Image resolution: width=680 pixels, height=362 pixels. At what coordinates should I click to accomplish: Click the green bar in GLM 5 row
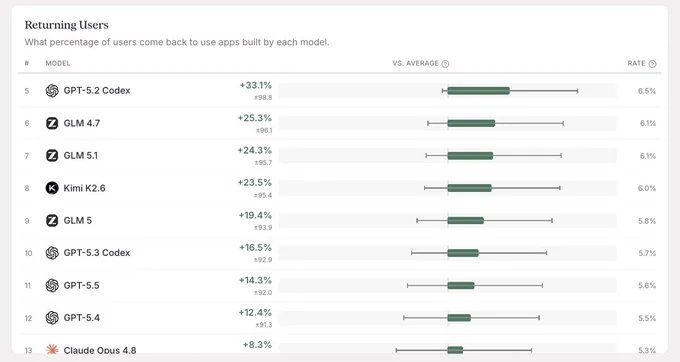[x=466, y=221]
